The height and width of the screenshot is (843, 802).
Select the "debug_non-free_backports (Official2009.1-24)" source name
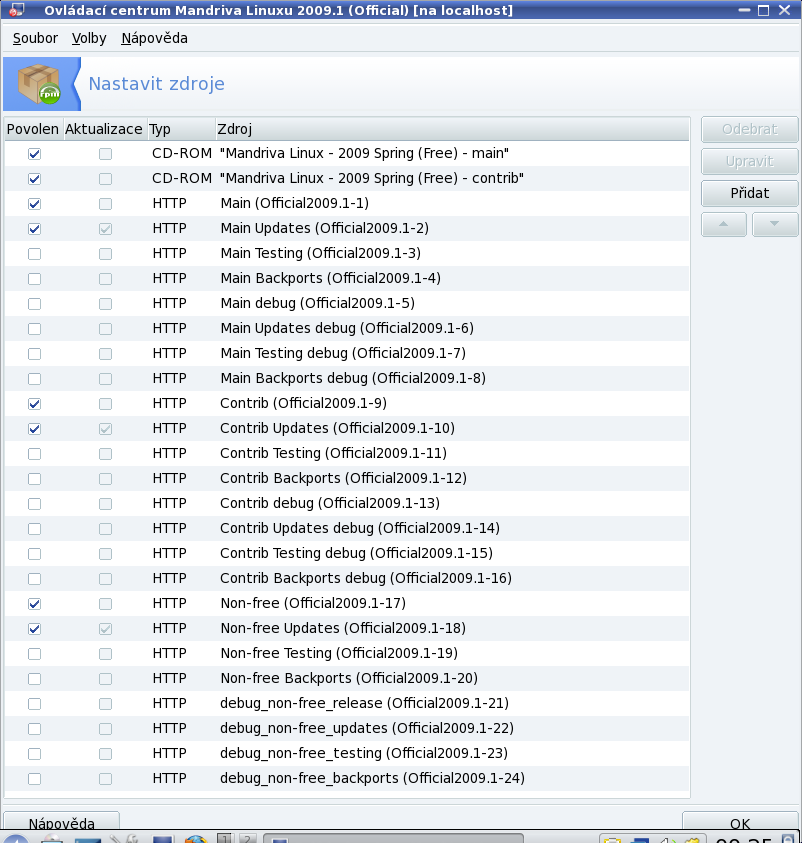(x=373, y=778)
